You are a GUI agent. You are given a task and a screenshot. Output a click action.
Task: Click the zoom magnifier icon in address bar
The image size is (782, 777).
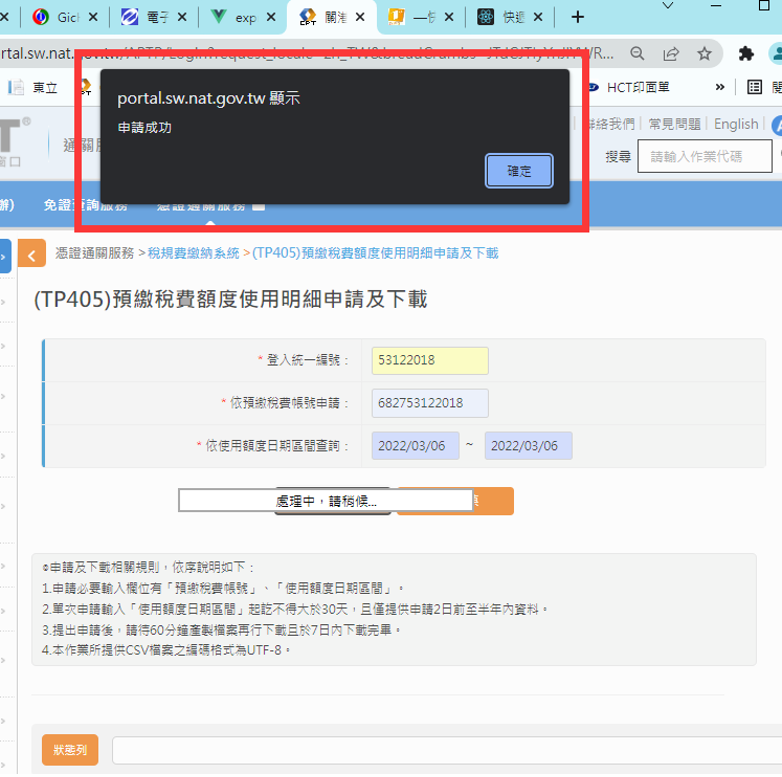point(637,54)
